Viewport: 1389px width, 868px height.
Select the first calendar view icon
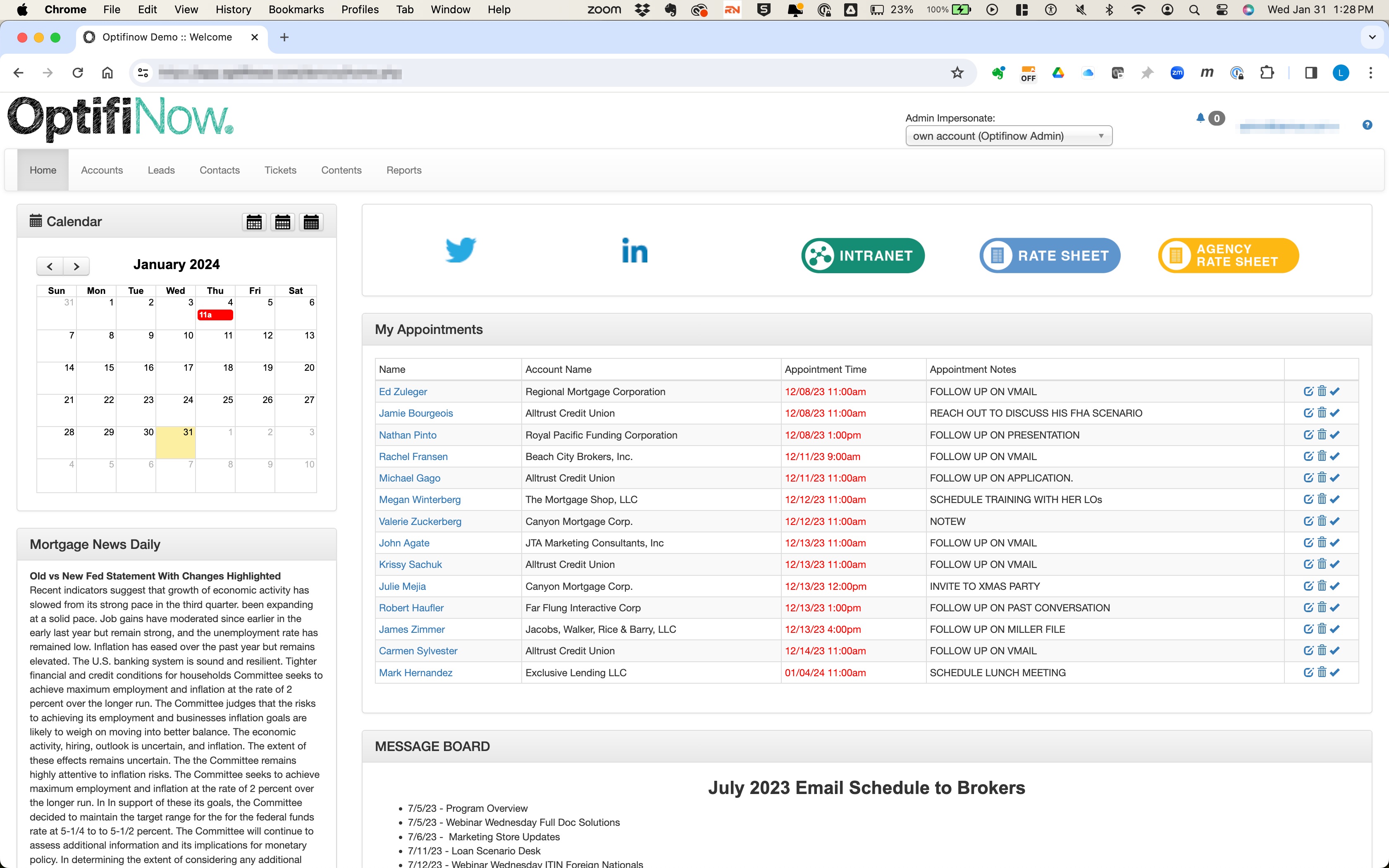click(x=254, y=222)
